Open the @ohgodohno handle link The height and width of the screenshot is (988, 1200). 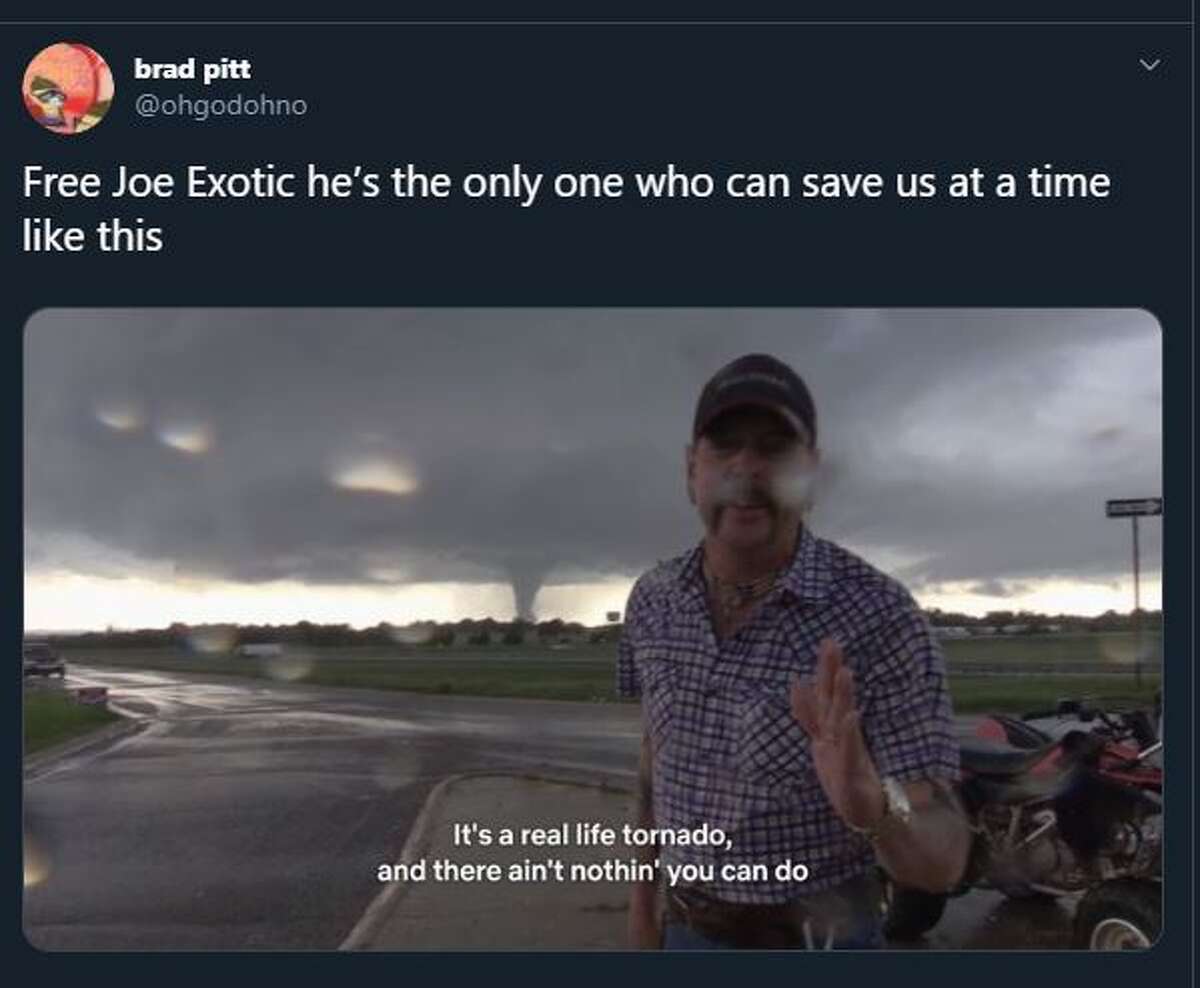220,105
